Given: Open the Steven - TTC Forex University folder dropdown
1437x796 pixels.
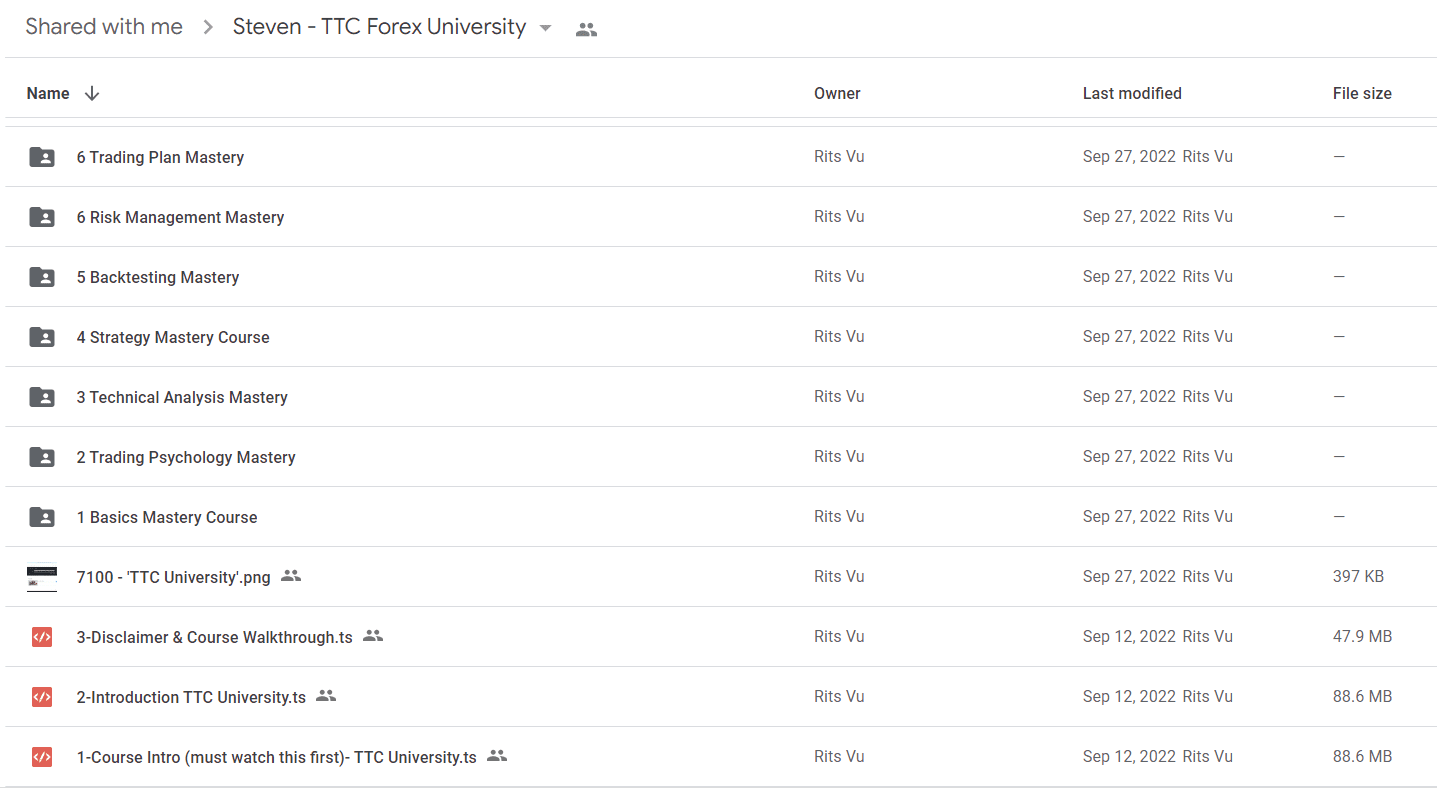Looking at the screenshot, I should pos(545,28).
